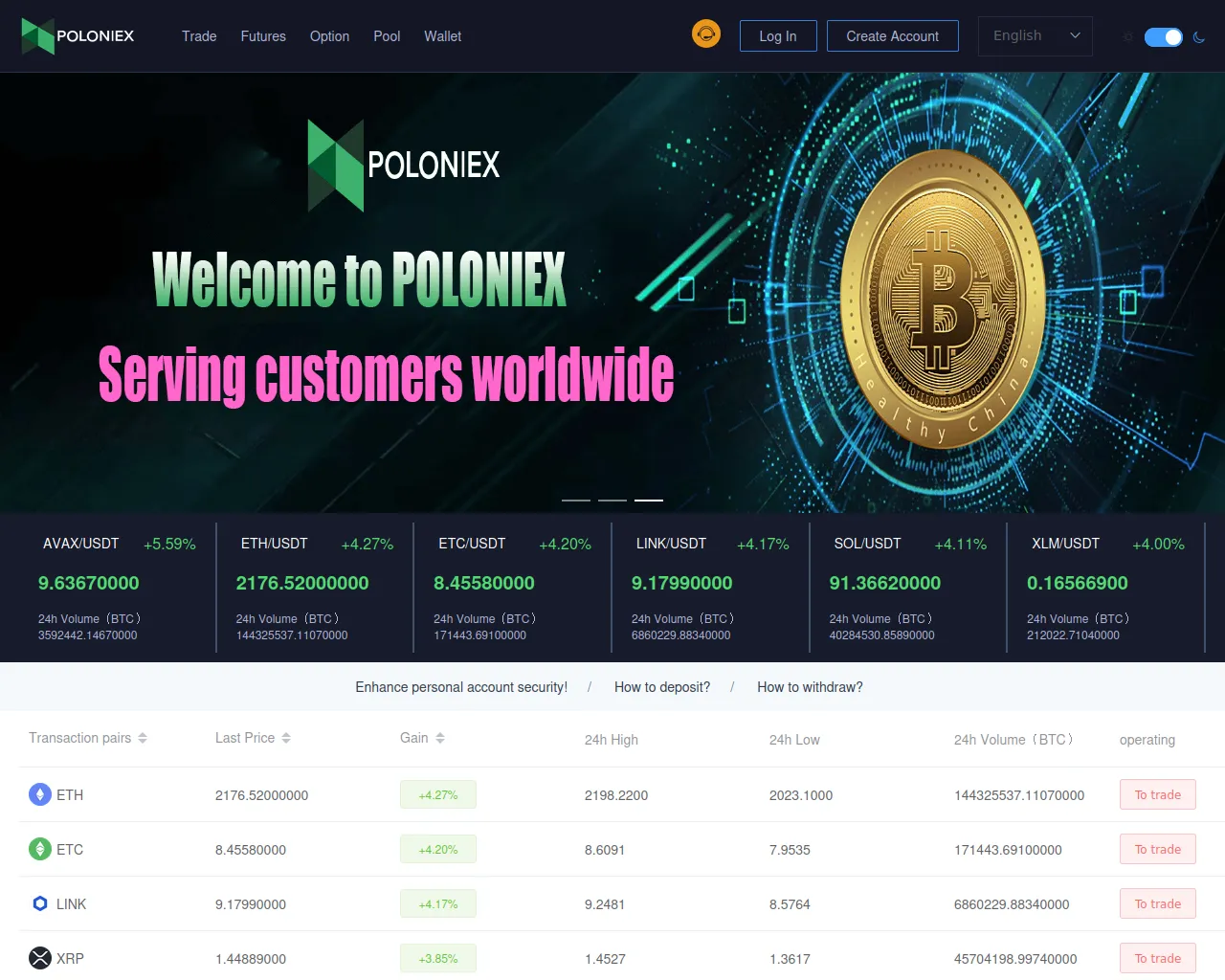The width and height of the screenshot is (1225, 980).
Task: Click the sun light-mode icon
Action: pyautogui.click(x=1128, y=36)
